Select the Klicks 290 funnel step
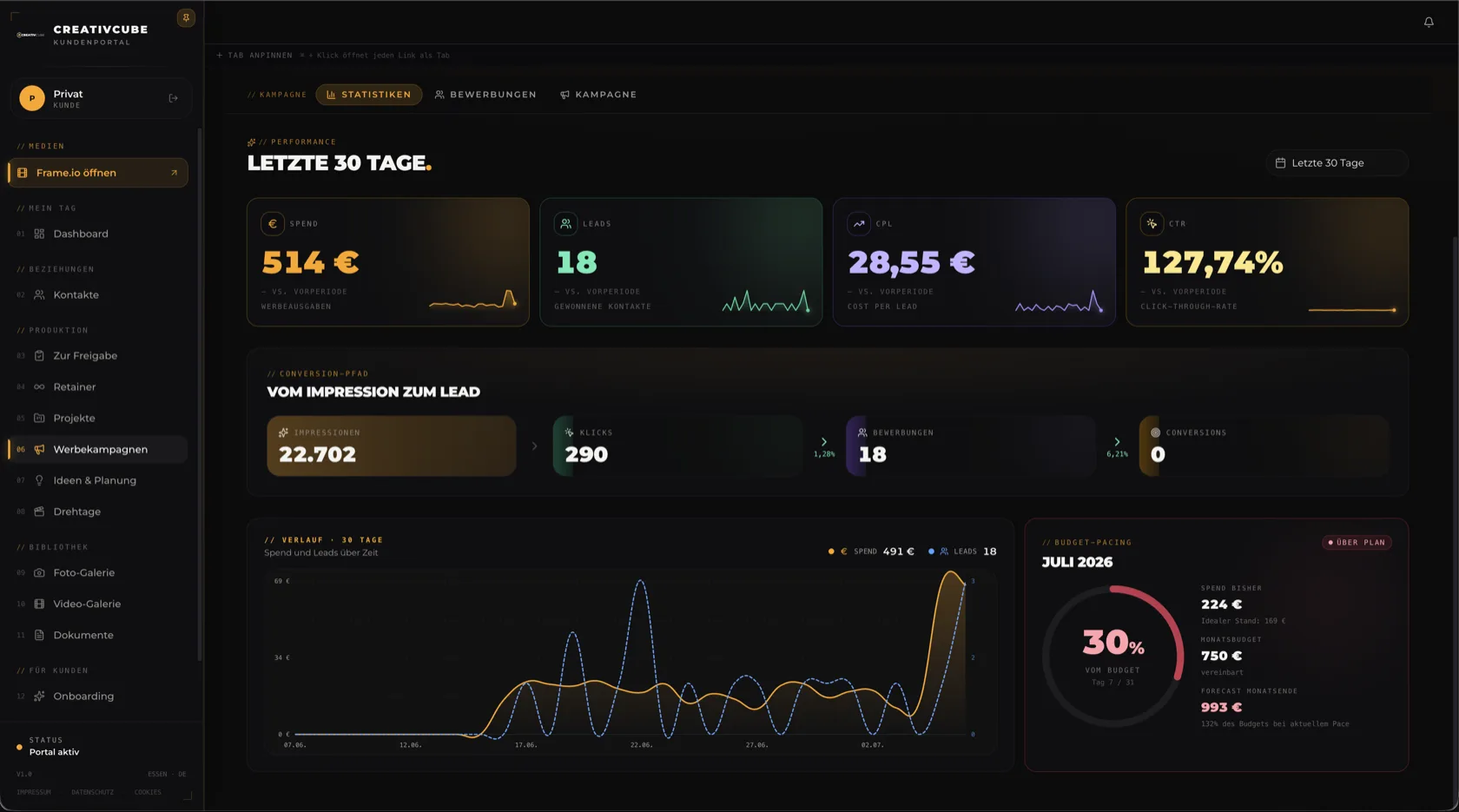This screenshot has width=1459, height=812. (x=678, y=446)
